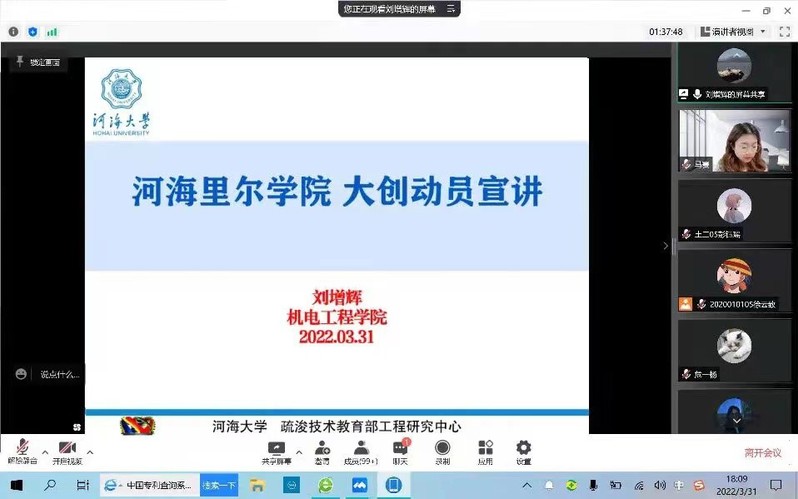Expand audio options arrow beside 解除静音
This screenshot has height=499, width=798.
(x=45, y=451)
